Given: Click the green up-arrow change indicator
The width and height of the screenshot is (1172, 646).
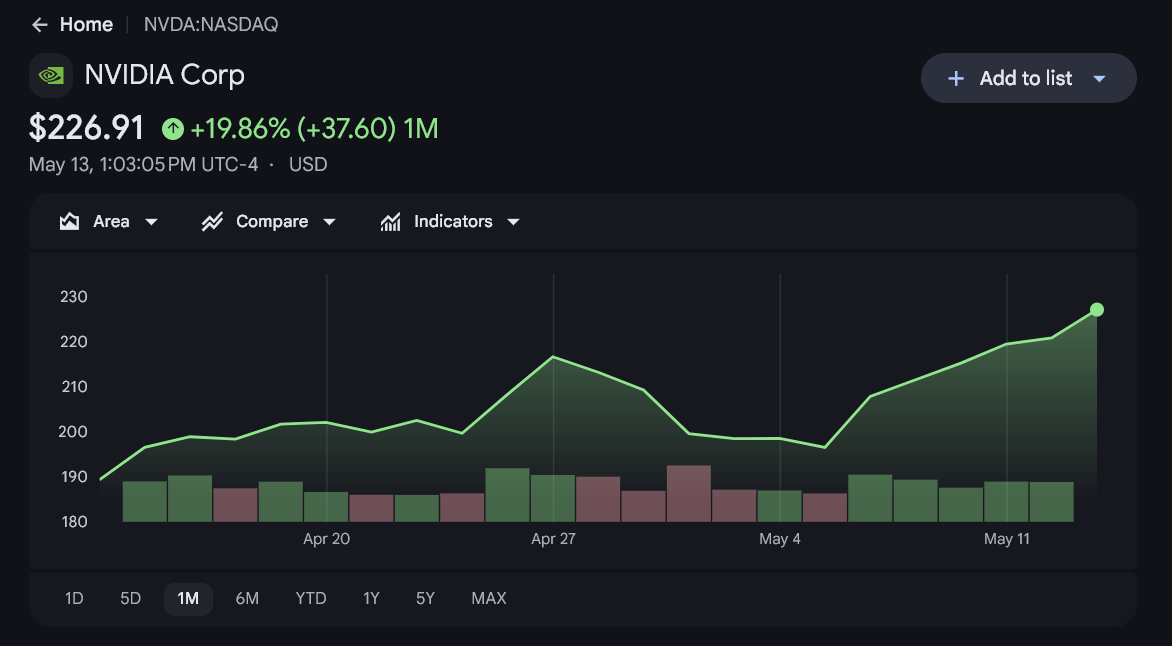Looking at the screenshot, I should coord(173,129).
